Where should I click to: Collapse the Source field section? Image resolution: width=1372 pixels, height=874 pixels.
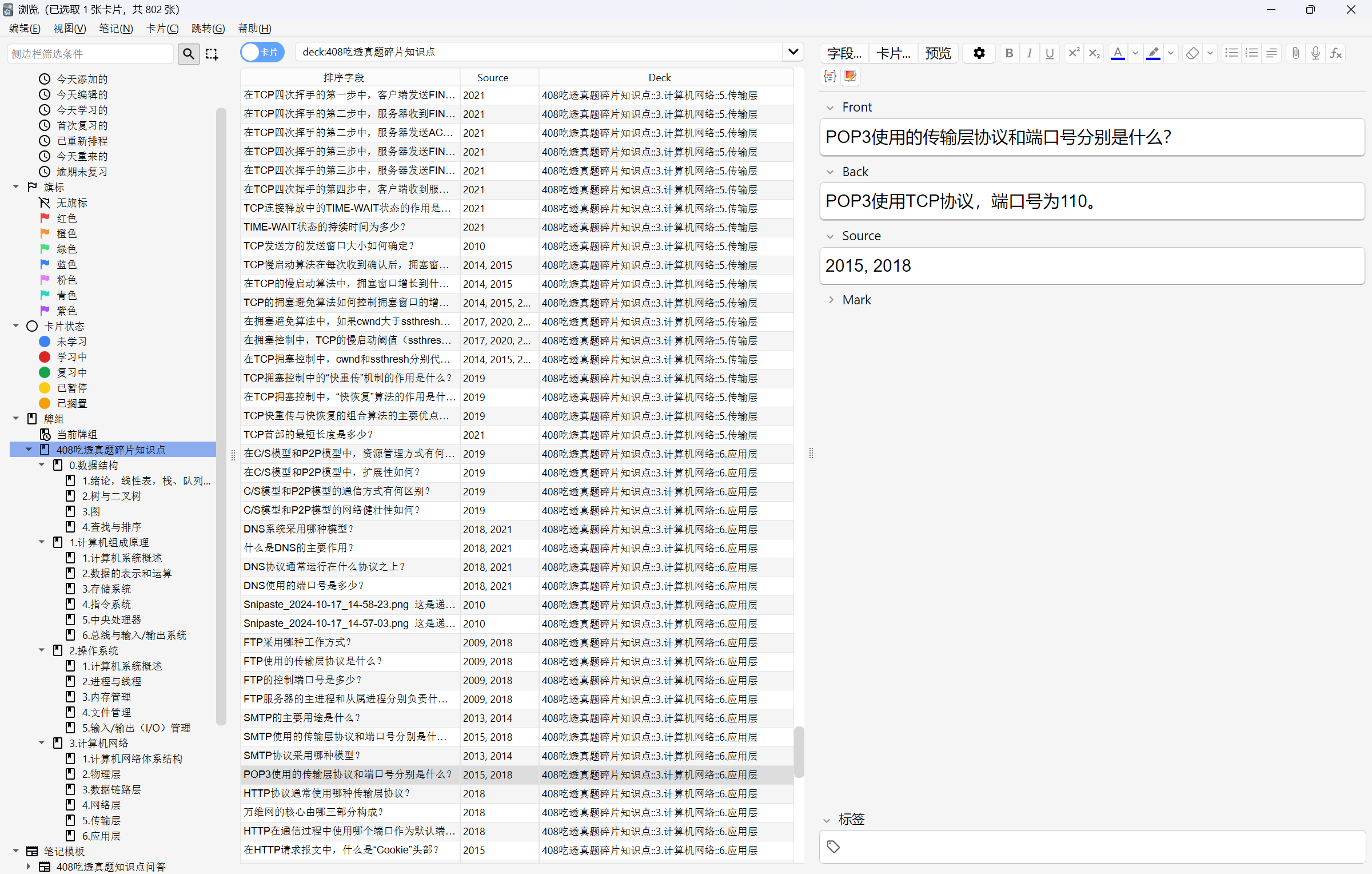[830, 236]
